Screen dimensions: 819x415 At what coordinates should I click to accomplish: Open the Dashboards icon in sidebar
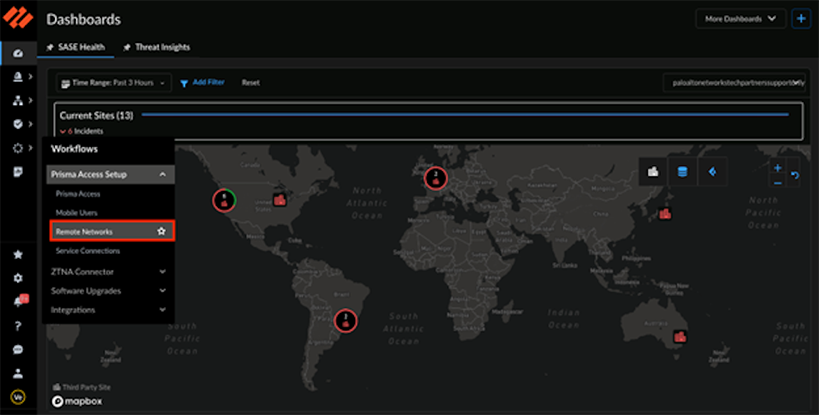pyautogui.click(x=17, y=52)
